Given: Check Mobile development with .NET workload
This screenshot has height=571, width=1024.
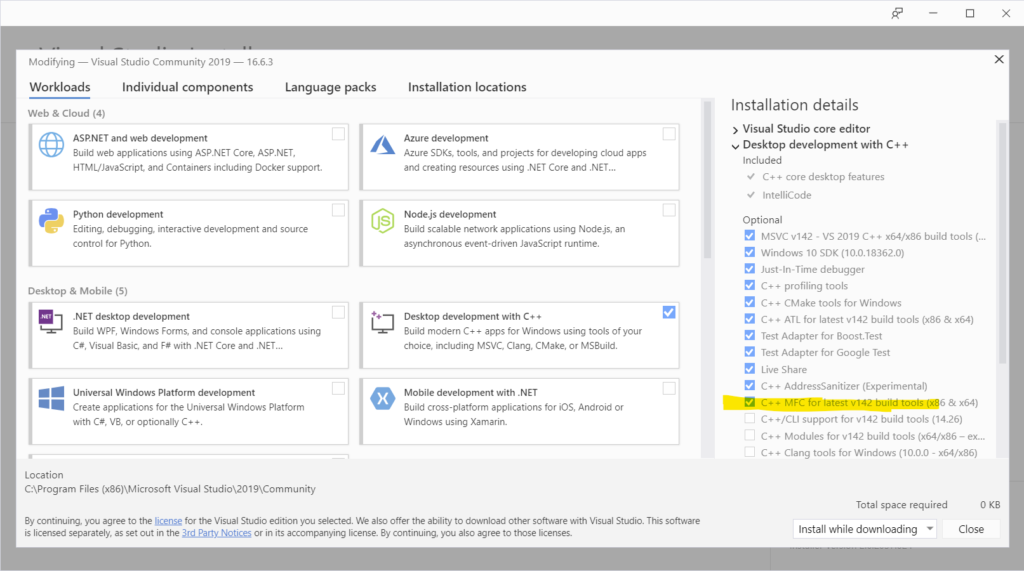Looking at the screenshot, I should click(669, 389).
